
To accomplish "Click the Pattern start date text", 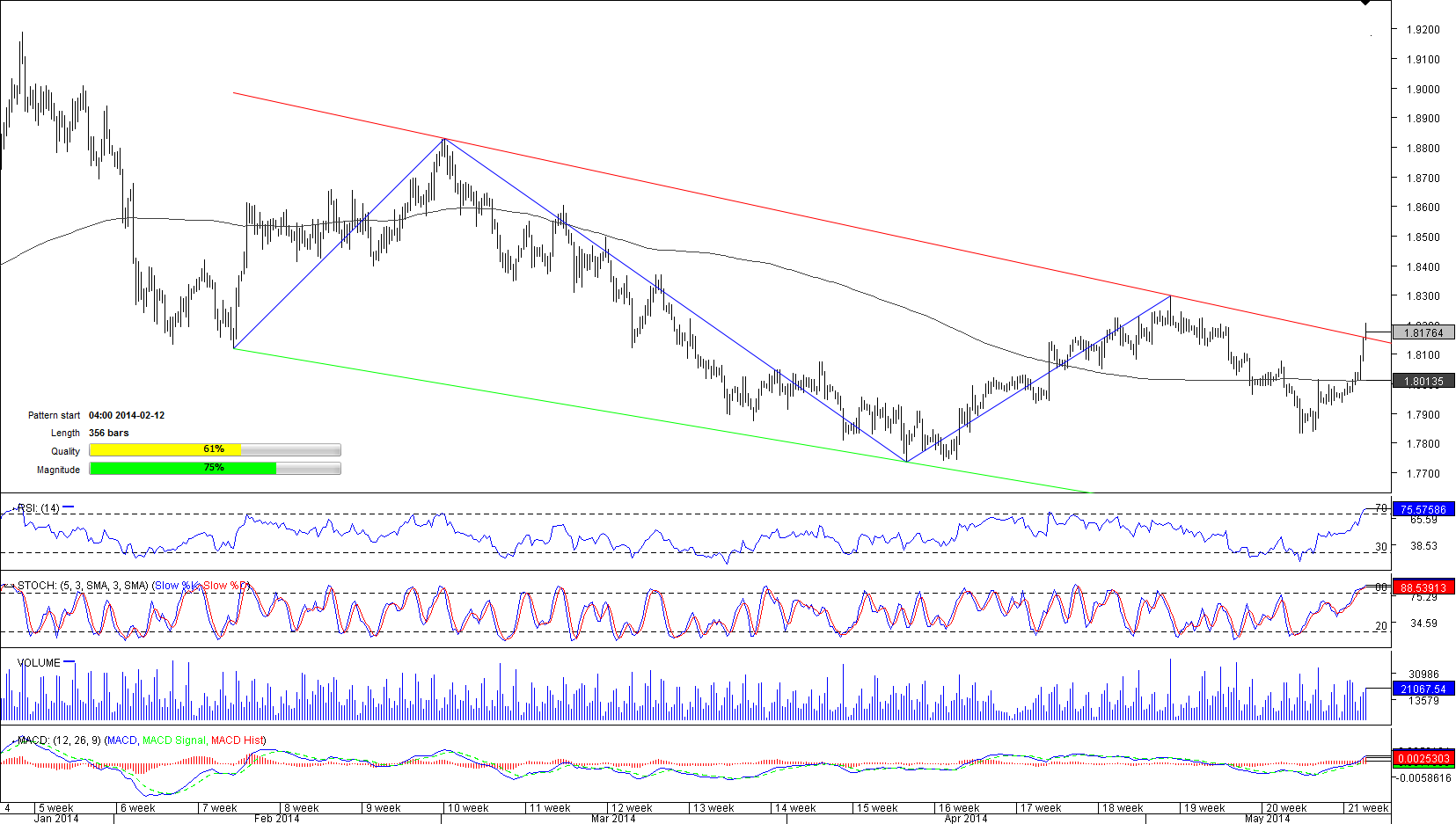I will [127, 415].
